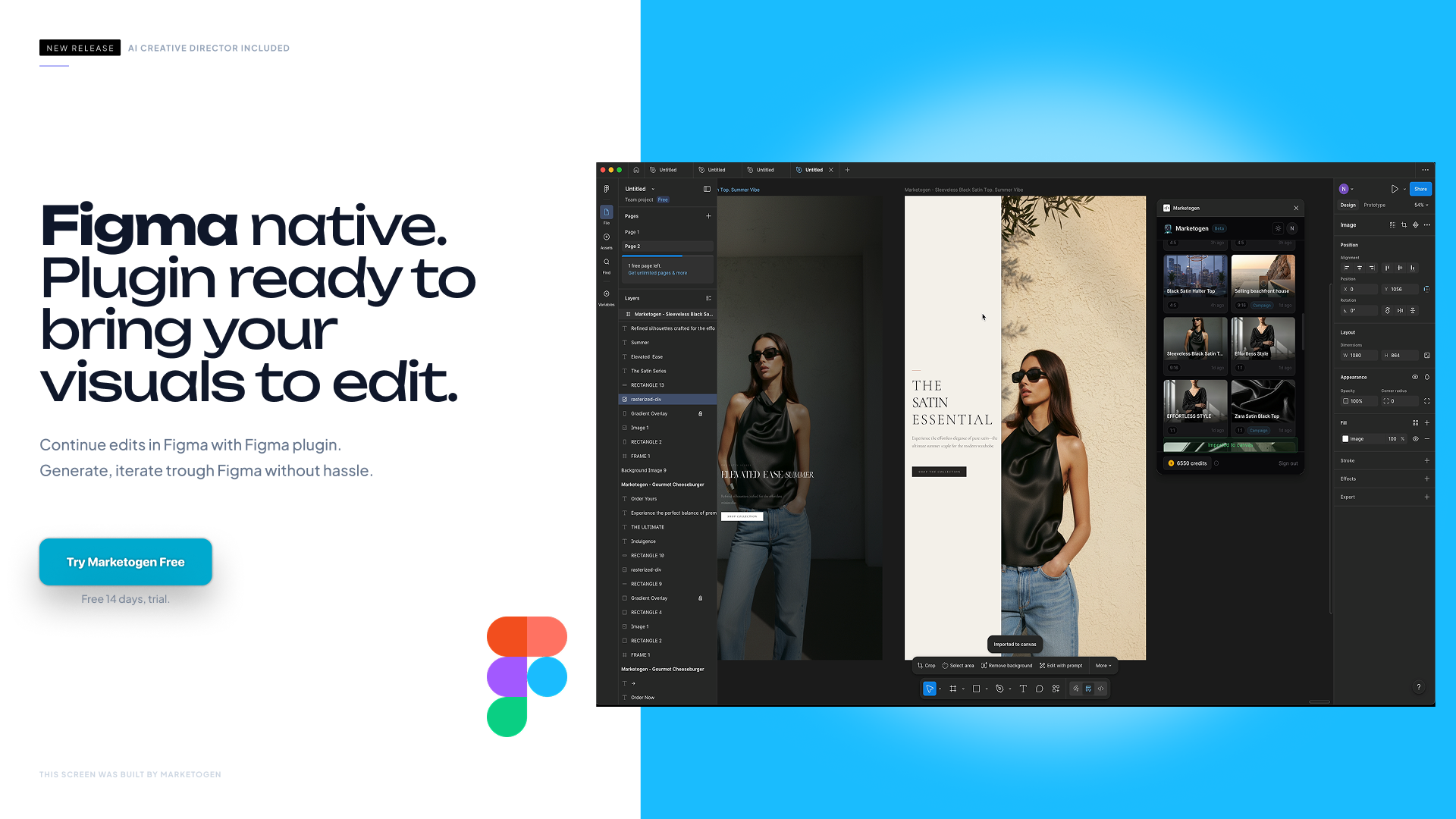Click Try Marketogen Free button

pyautogui.click(x=126, y=562)
